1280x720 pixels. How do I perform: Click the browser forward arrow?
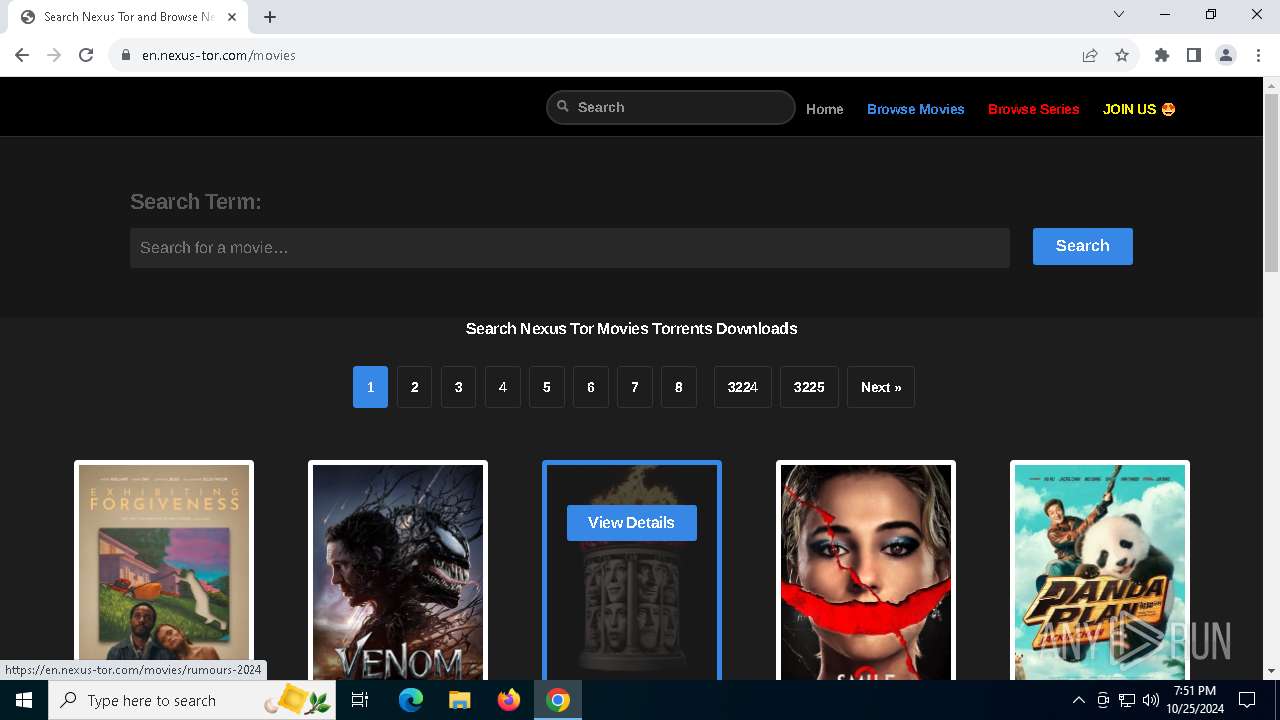pyautogui.click(x=54, y=55)
